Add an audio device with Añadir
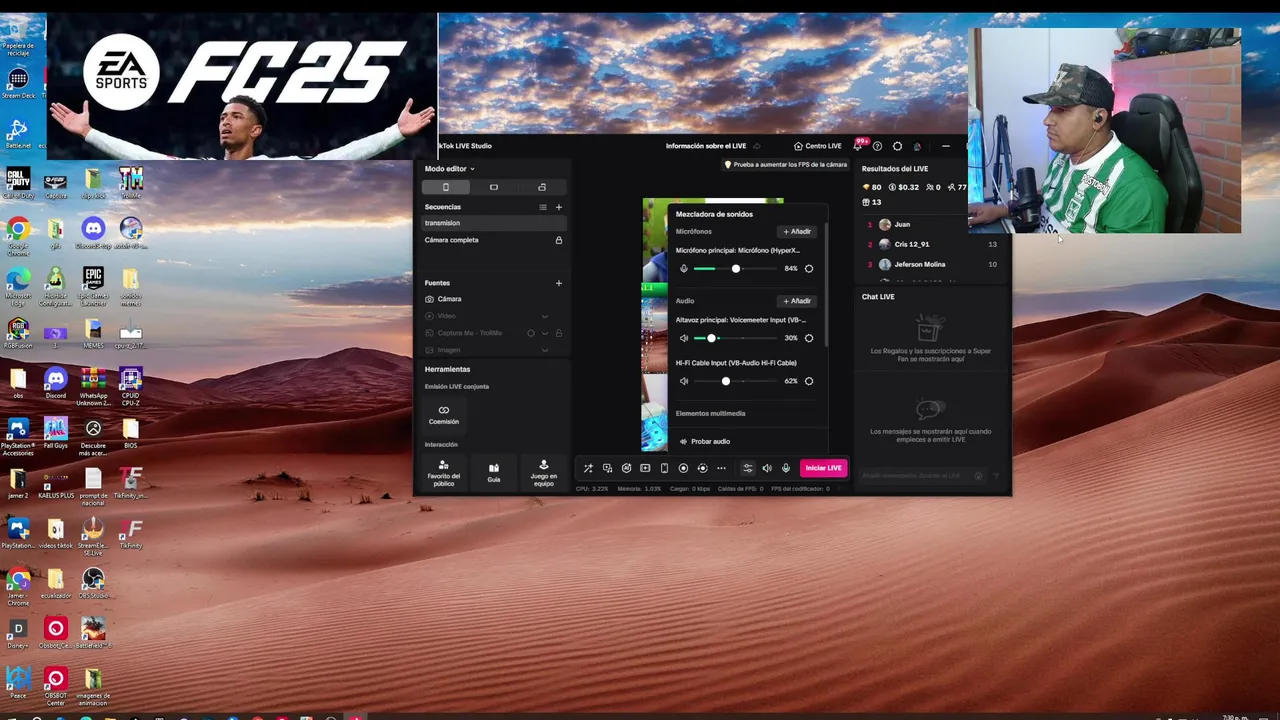The height and width of the screenshot is (720, 1280). (x=797, y=300)
